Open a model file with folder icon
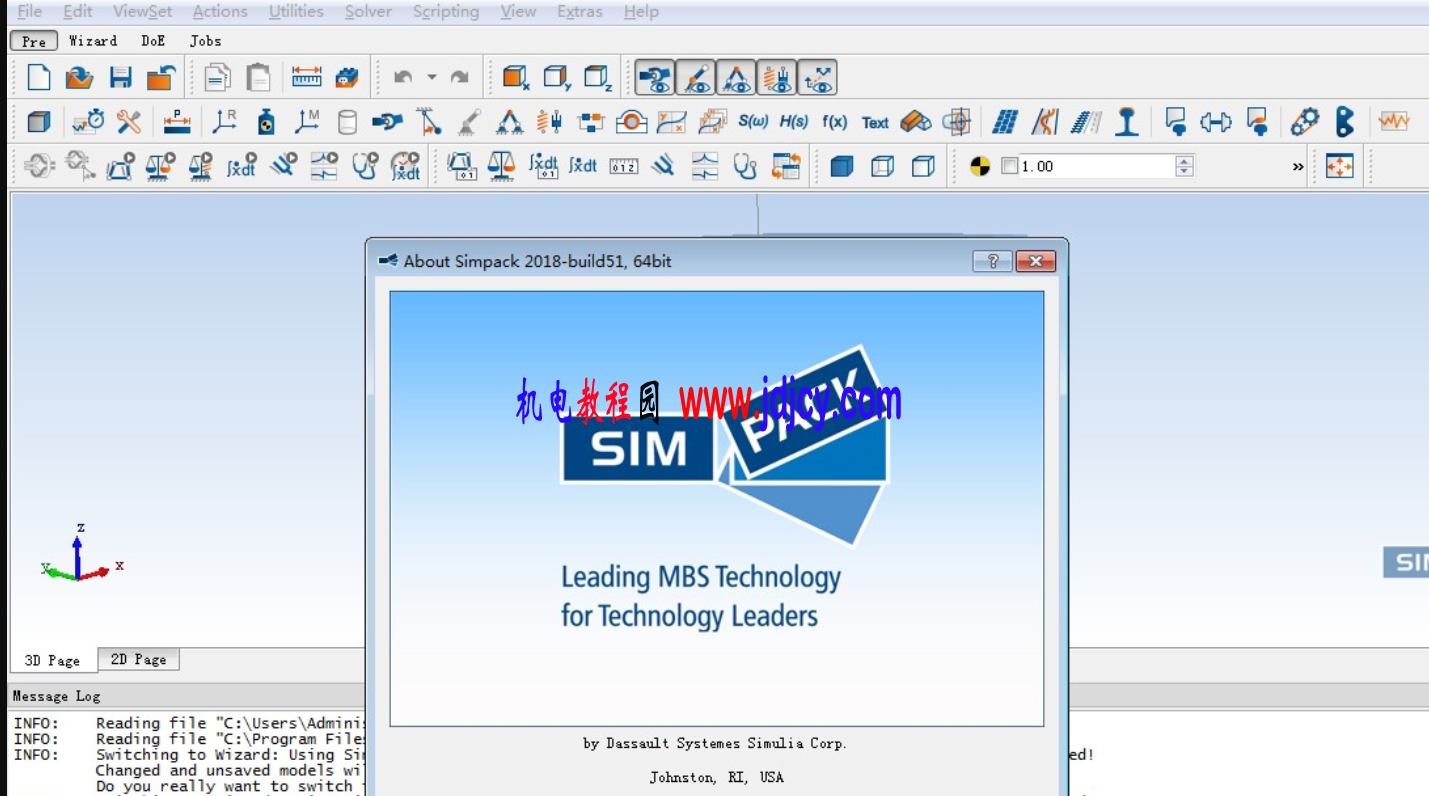The image size is (1429, 796). pos(79,78)
